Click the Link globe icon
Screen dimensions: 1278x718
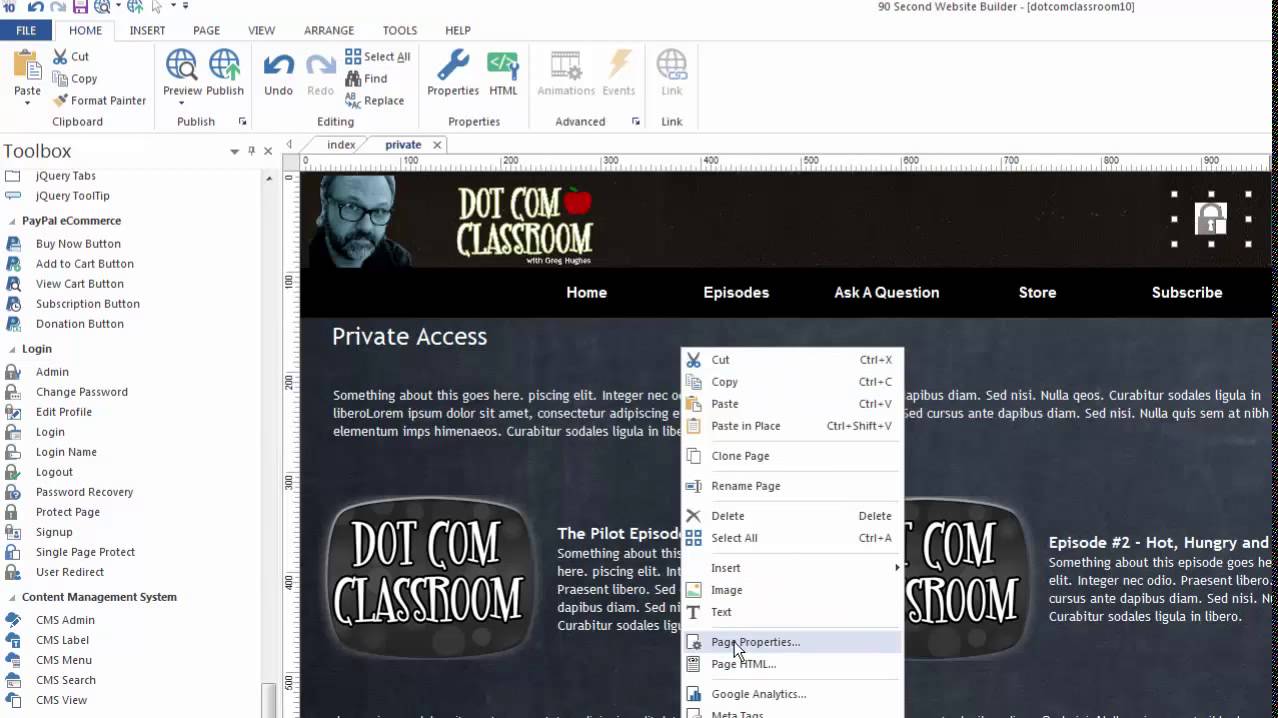(672, 66)
